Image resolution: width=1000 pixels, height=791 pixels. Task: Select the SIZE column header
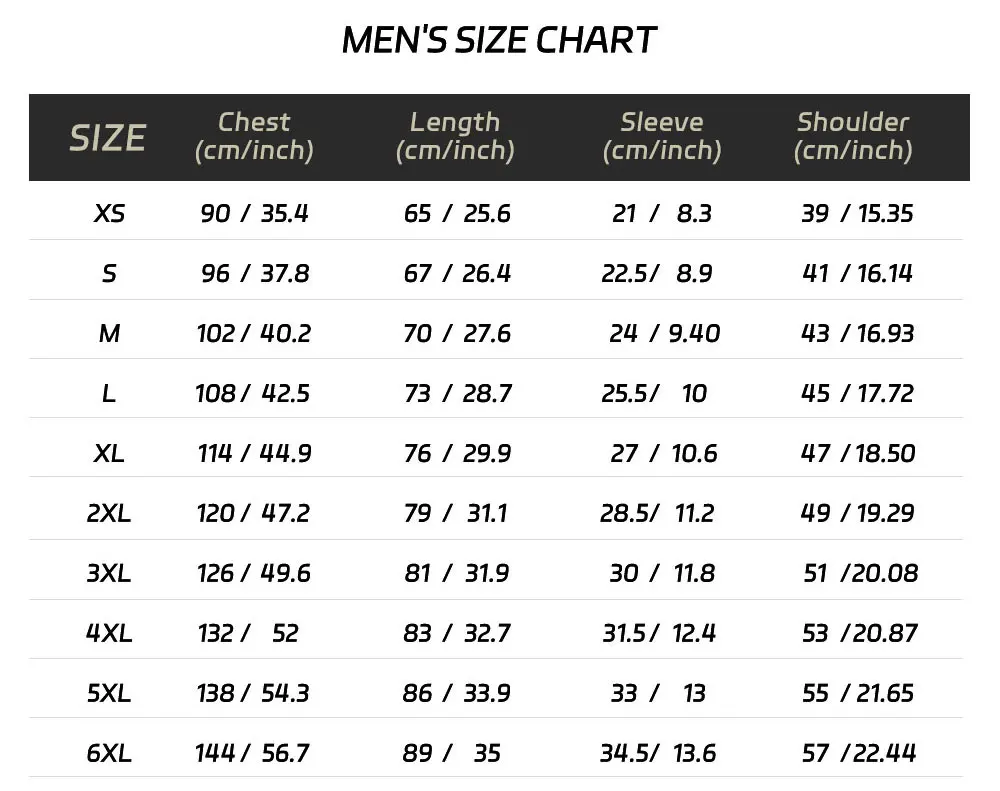(107, 138)
